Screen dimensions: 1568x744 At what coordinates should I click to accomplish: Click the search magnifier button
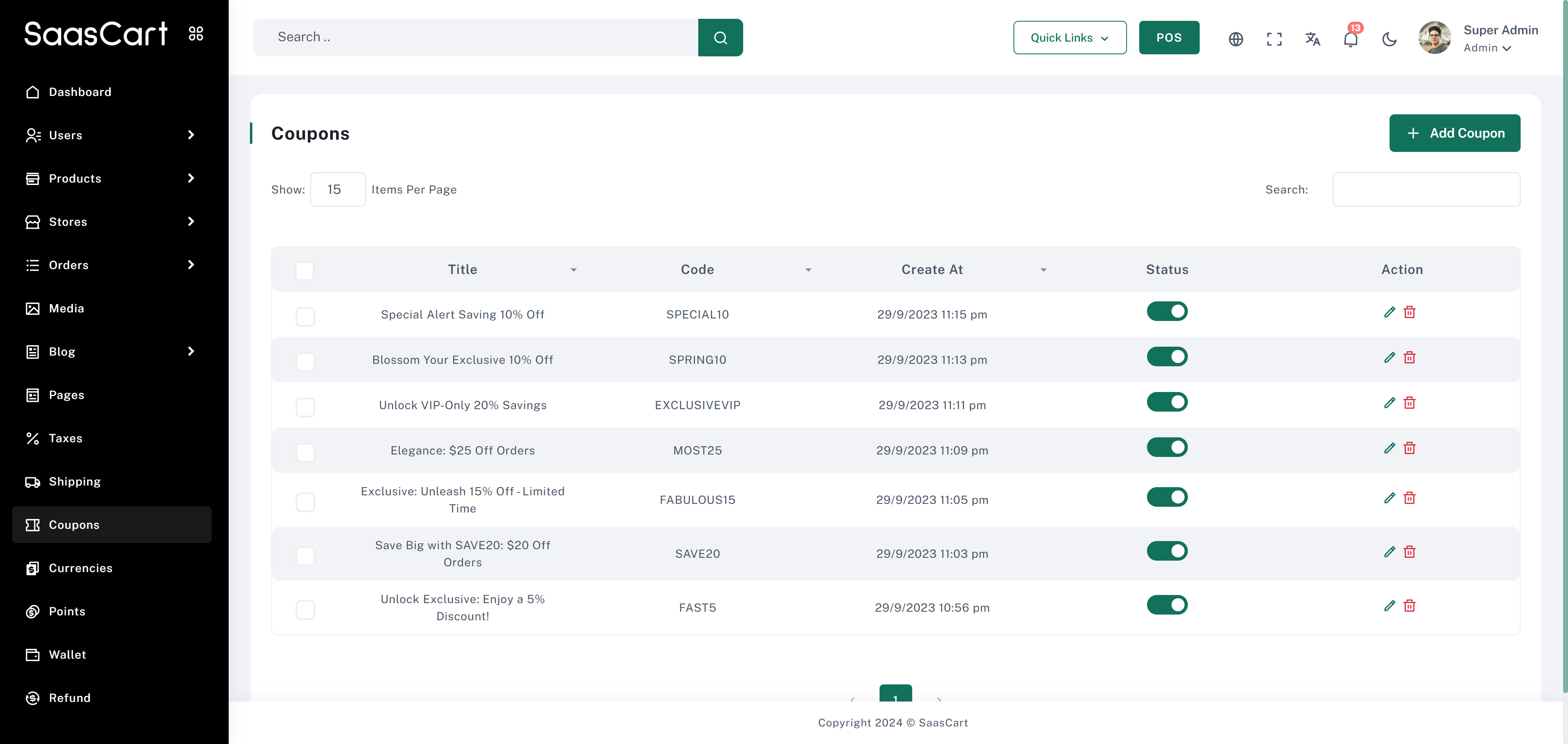(x=720, y=38)
